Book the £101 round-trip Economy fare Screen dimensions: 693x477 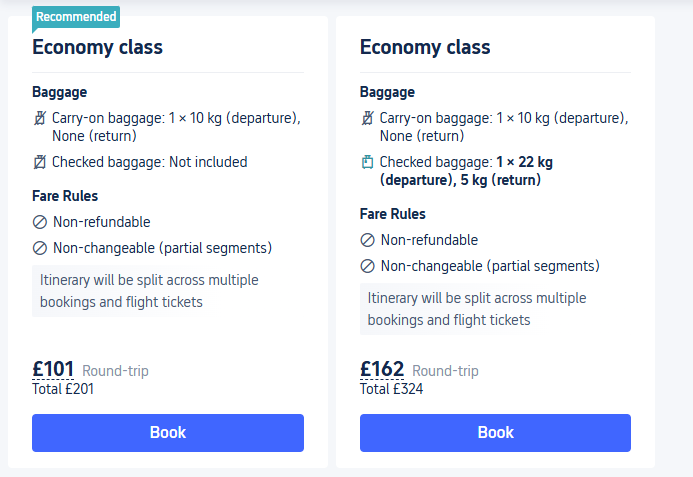(x=168, y=433)
